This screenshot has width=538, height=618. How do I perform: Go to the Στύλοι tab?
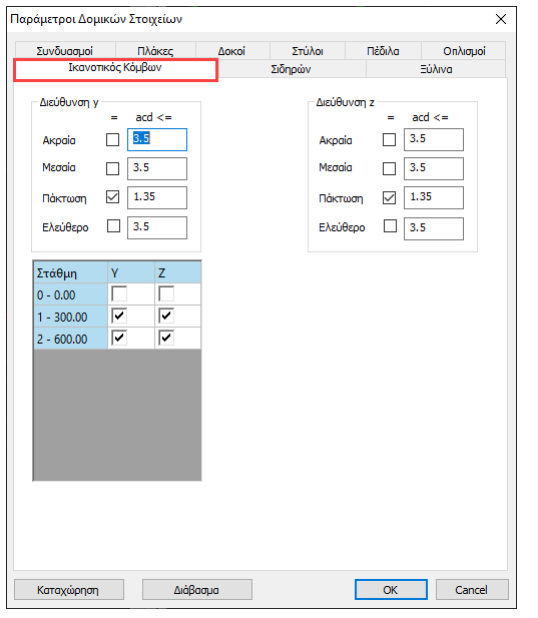[x=307, y=51]
